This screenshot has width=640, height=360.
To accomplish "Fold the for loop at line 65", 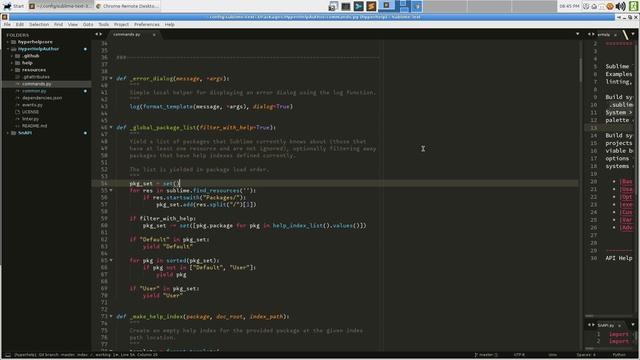I will pos(111,260).
